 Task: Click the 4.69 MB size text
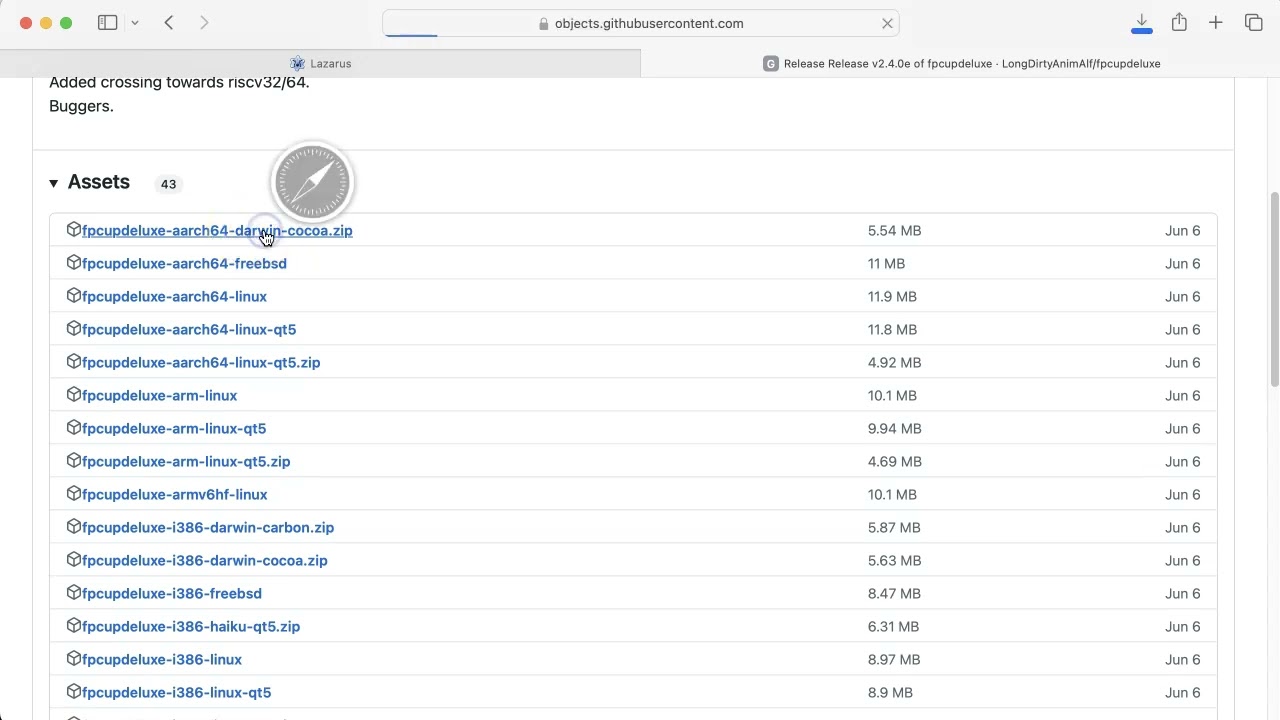point(894,462)
